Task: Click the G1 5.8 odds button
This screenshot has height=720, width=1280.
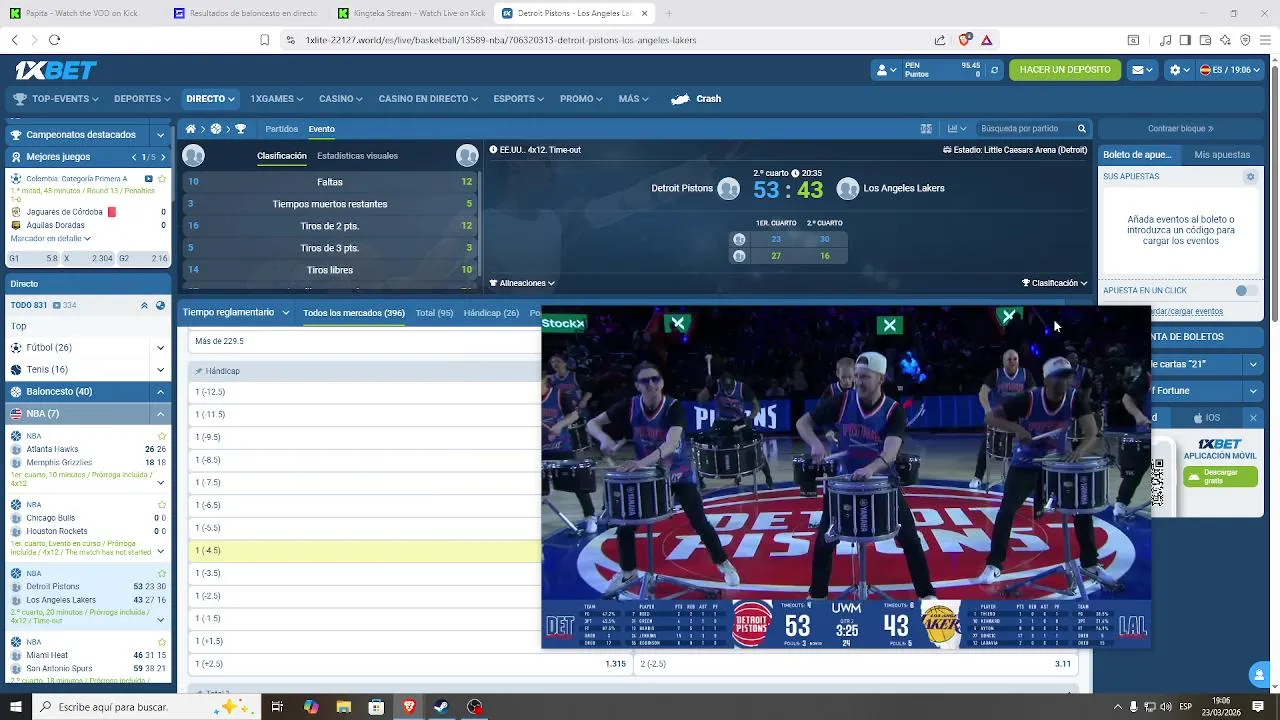Action: [x=33, y=259]
